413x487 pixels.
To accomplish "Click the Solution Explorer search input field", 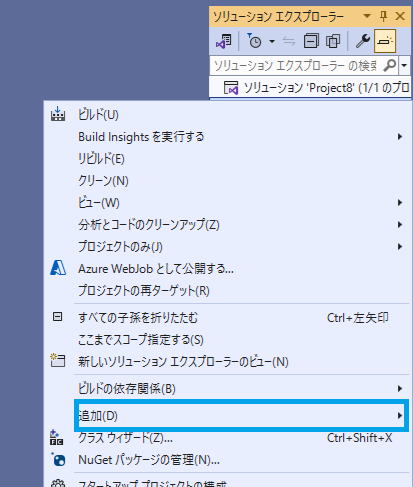I will (296, 65).
